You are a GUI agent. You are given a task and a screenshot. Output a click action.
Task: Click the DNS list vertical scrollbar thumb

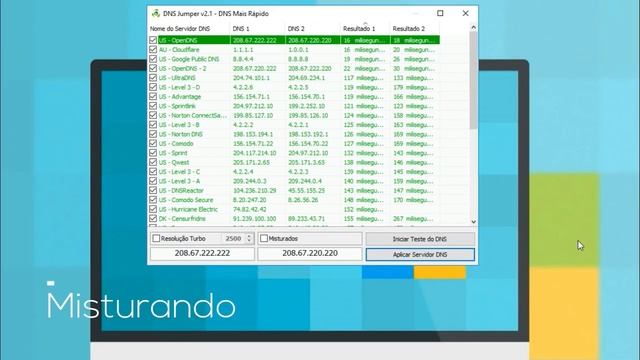click(x=473, y=80)
